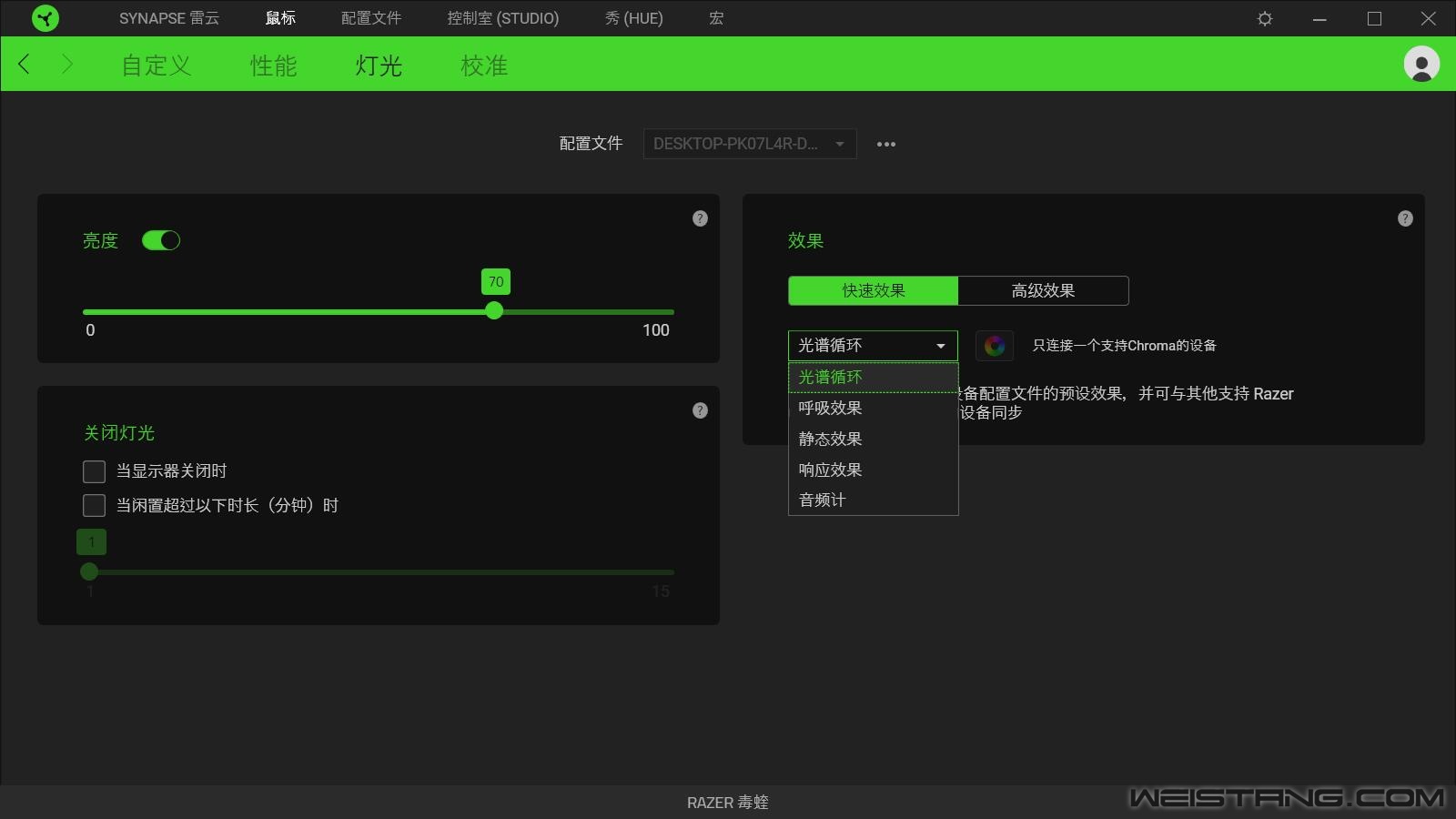Screen dimensions: 1456x819
Task: Click the Razer logo icon
Action: coord(45,18)
